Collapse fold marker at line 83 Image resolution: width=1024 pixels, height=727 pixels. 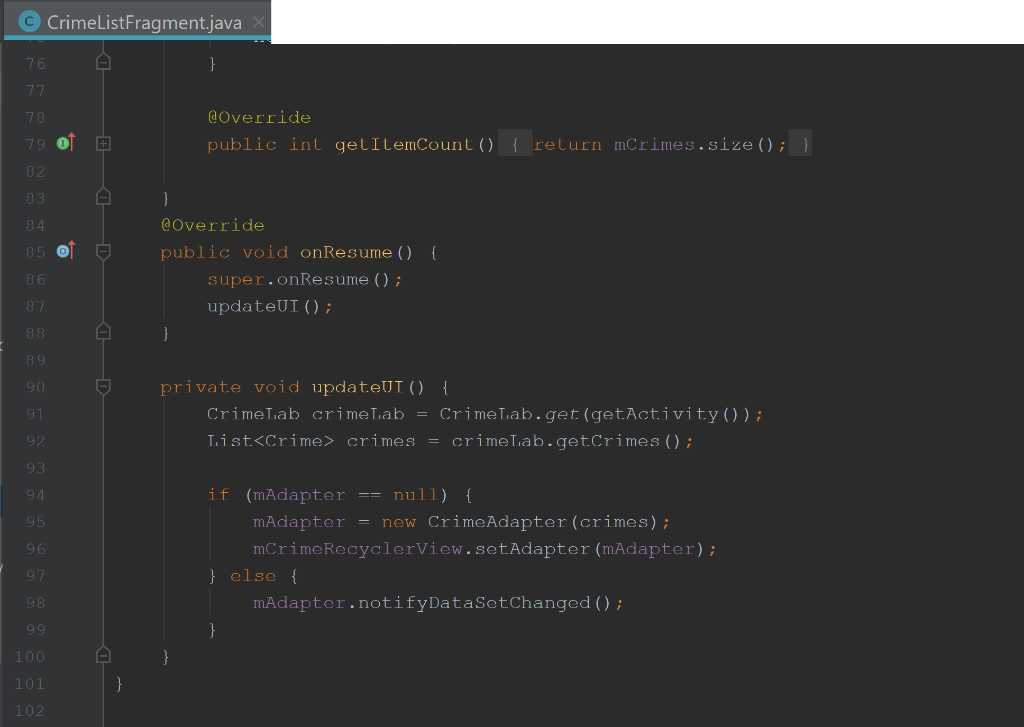click(x=103, y=197)
